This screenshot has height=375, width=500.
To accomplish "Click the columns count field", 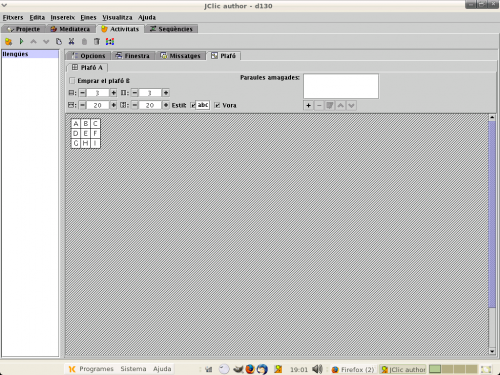I will tap(150, 93).
